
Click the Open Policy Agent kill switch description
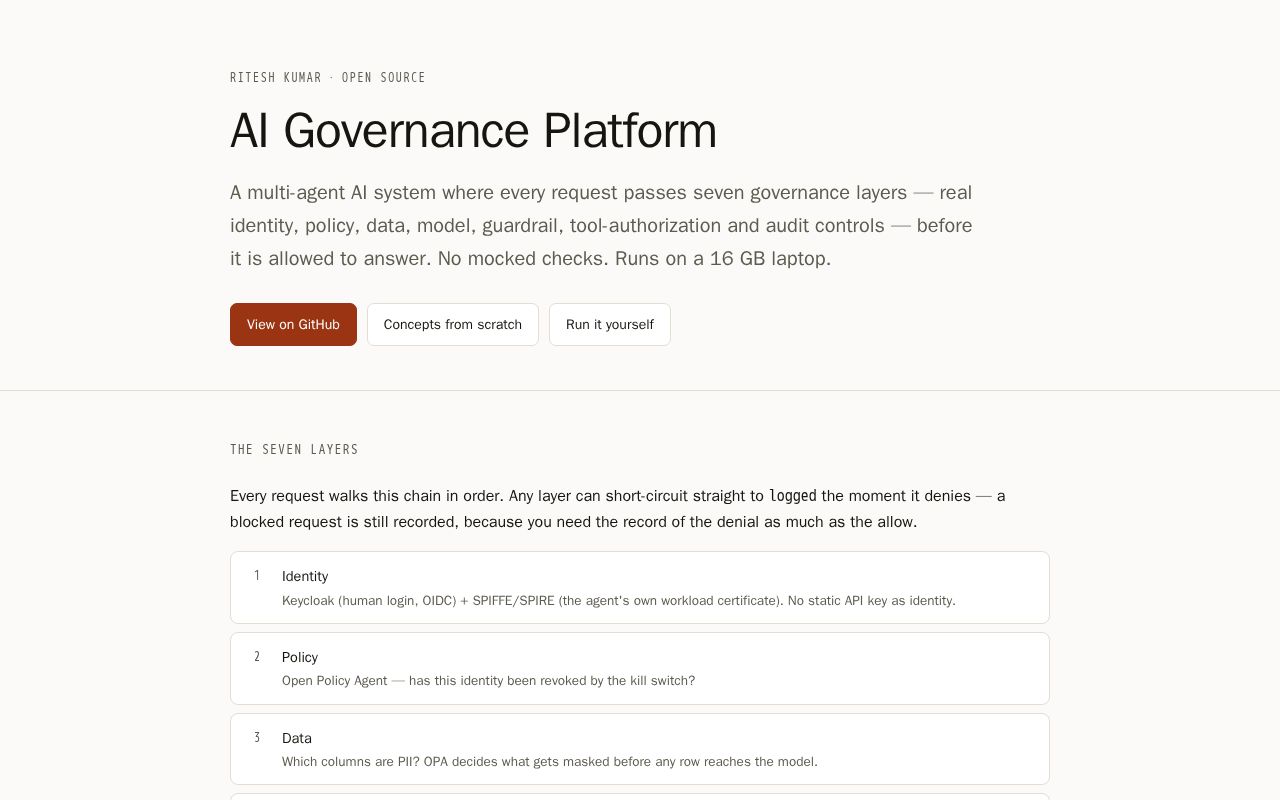pyautogui.click(x=488, y=681)
